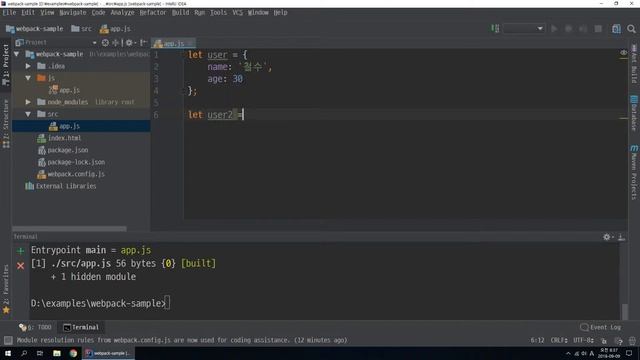Click the Debug bug icon
The width and height of the screenshot is (640, 360).
pos(568,29)
